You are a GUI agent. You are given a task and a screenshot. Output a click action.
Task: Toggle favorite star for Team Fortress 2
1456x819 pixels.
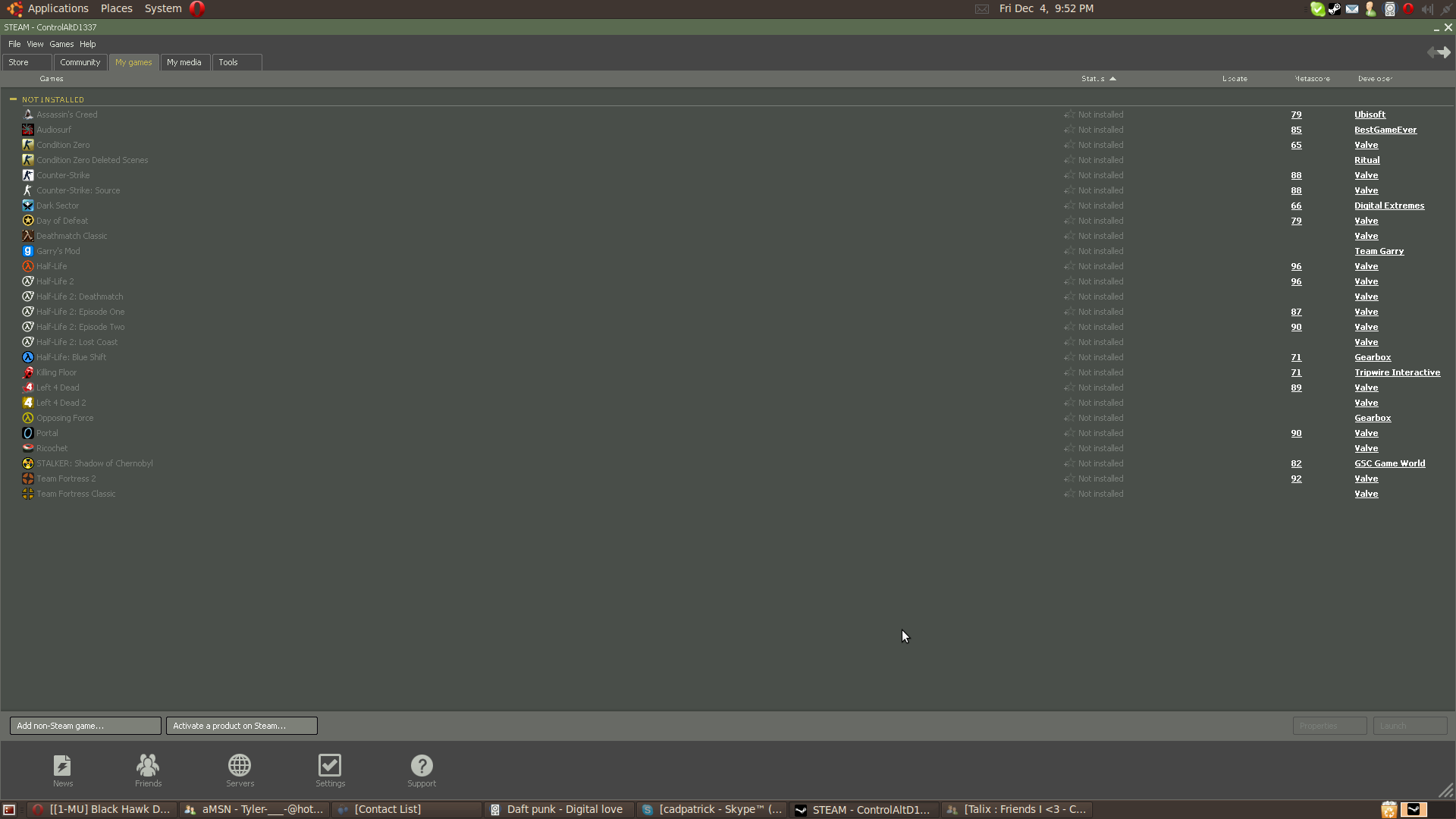pyautogui.click(x=1069, y=479)
